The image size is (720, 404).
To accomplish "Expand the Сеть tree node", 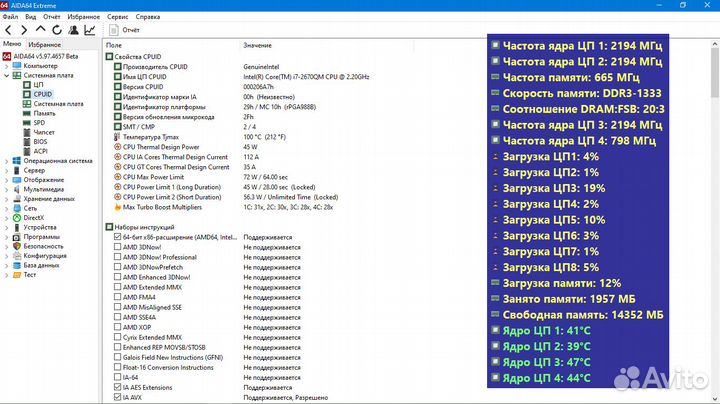I will pyautogui.click(x=6, y=208).
